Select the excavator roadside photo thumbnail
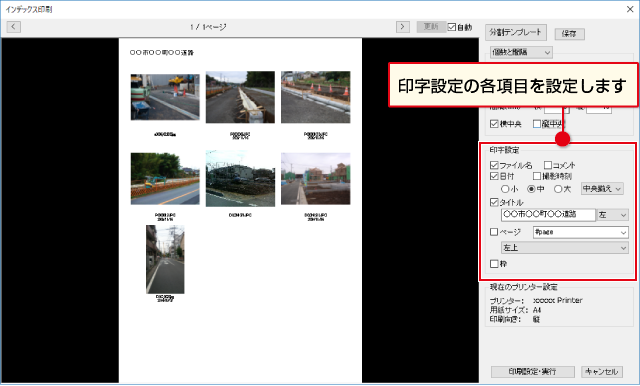This screenshot has width=640, height=386. tap(165, 179)
